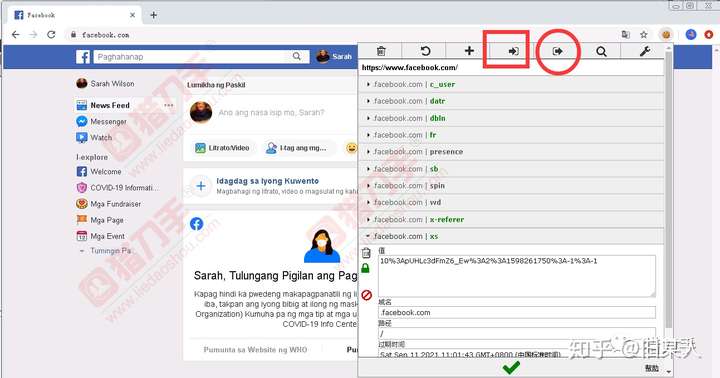The image size is (720, 378).
Task: Click the Facebook logo icon in header
Action: pos(83,57)
